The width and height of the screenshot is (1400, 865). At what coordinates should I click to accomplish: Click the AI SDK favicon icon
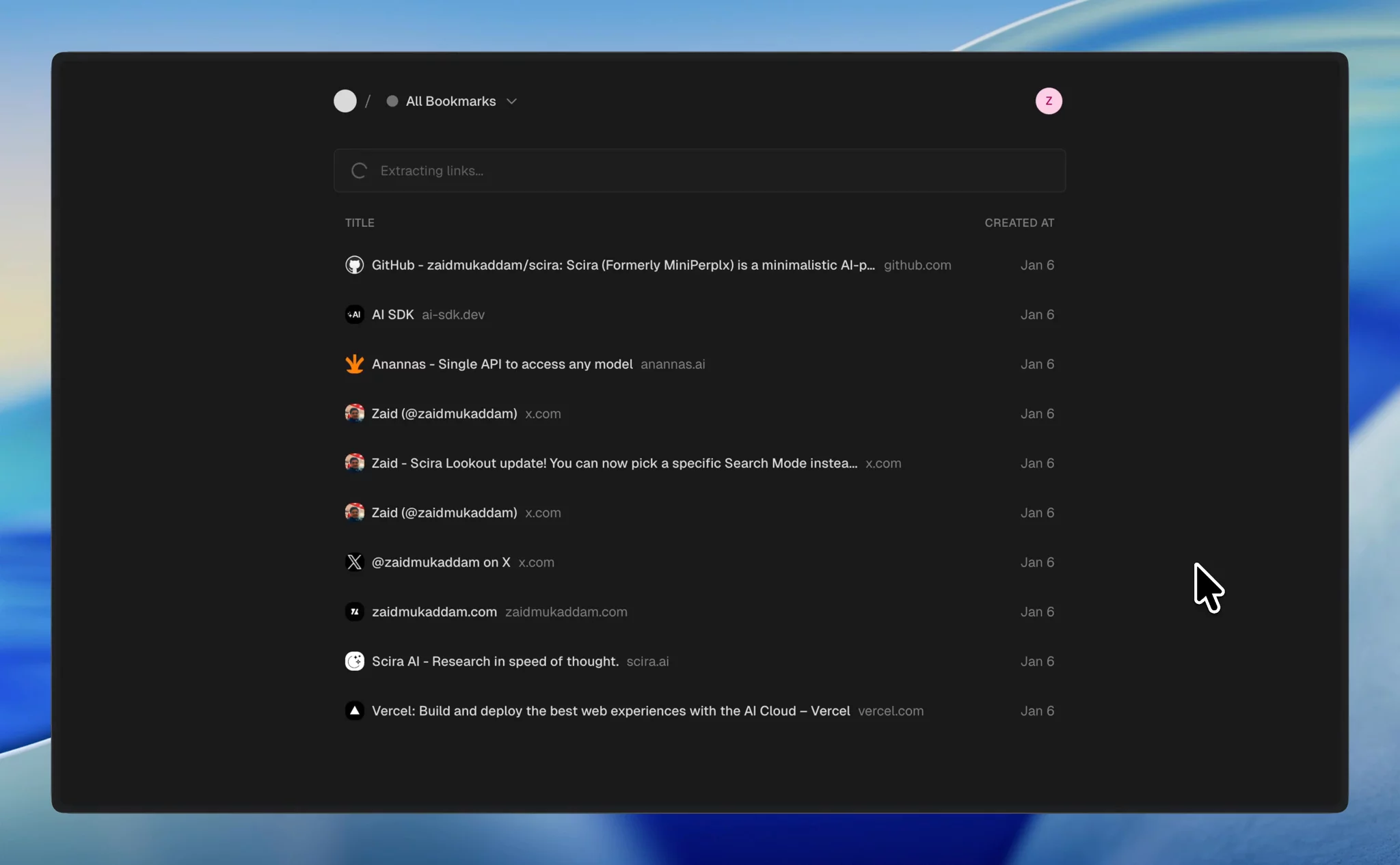coord(354,314)
